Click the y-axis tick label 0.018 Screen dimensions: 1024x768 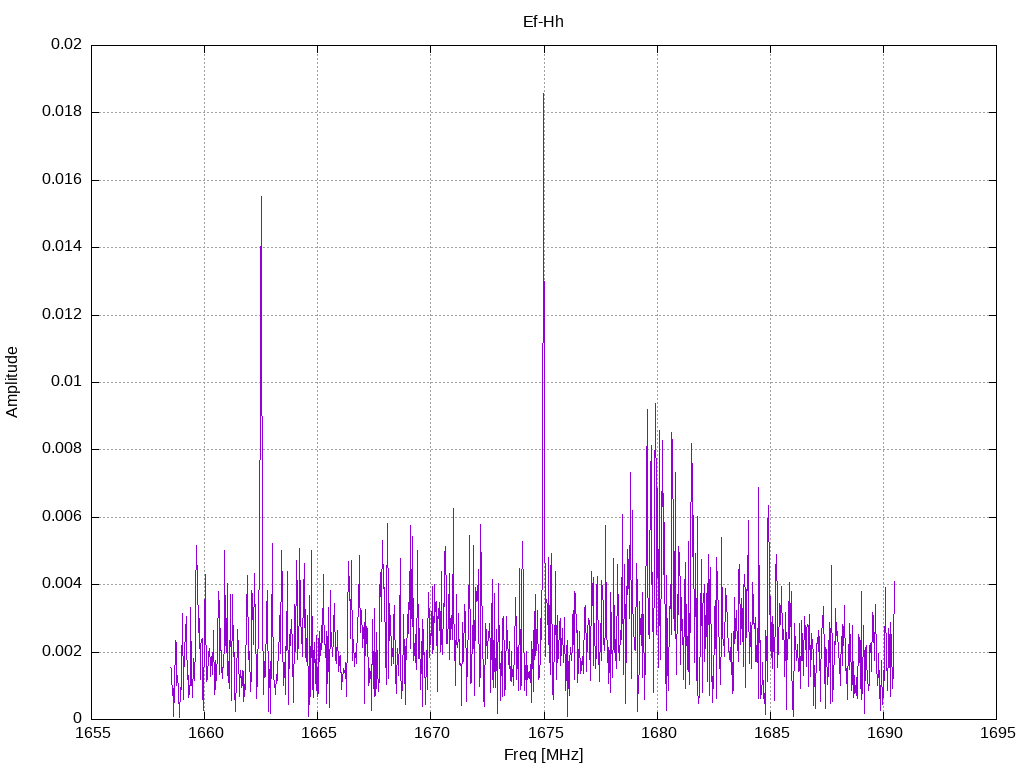pyautogui.click(x=62, y=112)
